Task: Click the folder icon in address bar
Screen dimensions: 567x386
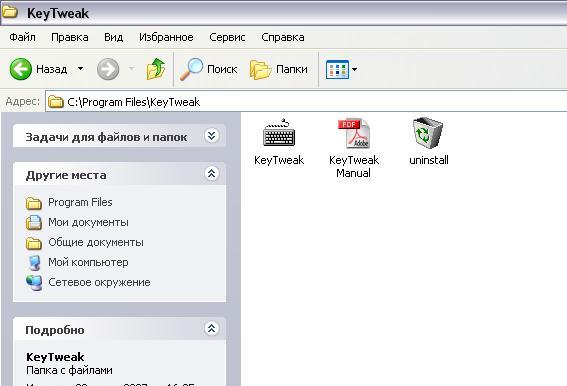Action: (x=56, y=102)
